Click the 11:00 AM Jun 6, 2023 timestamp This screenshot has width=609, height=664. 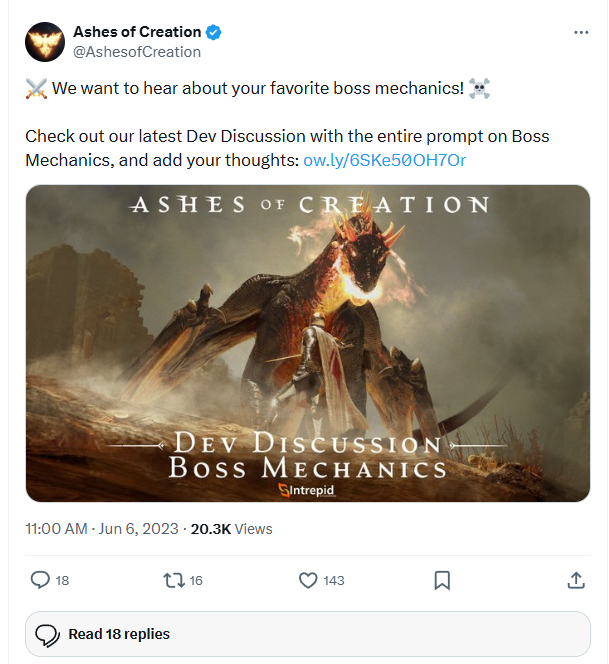click(x=102, y=529)
